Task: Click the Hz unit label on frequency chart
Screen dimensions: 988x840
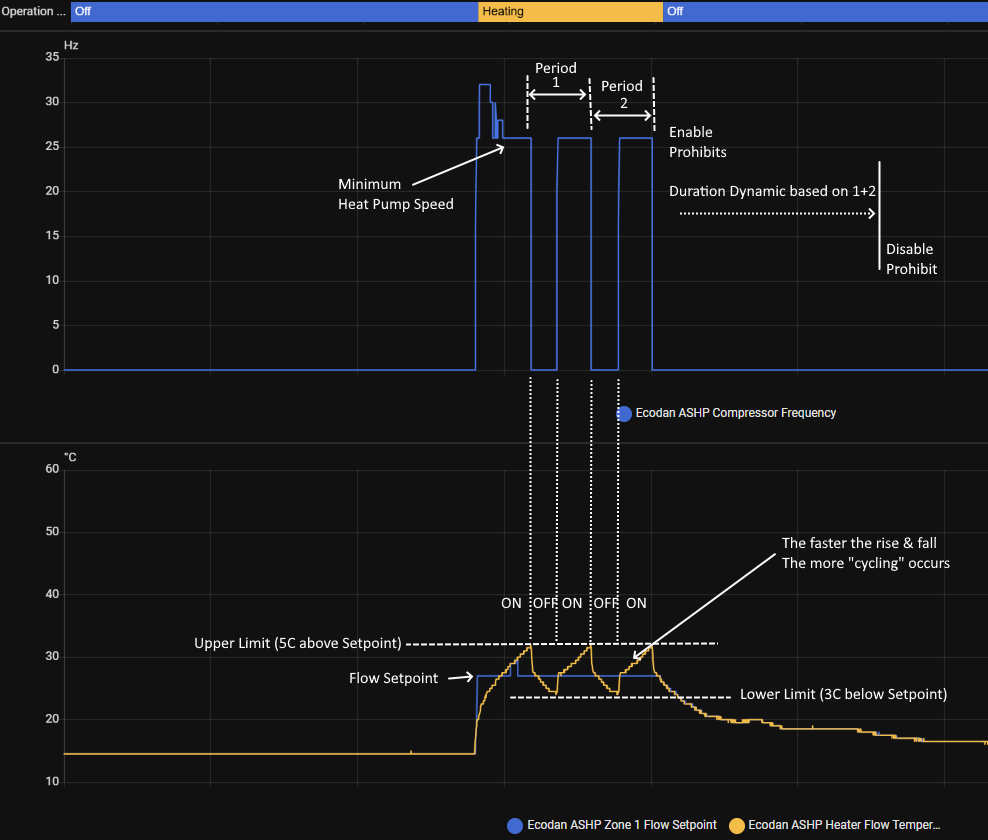Action: coord(71,46)
